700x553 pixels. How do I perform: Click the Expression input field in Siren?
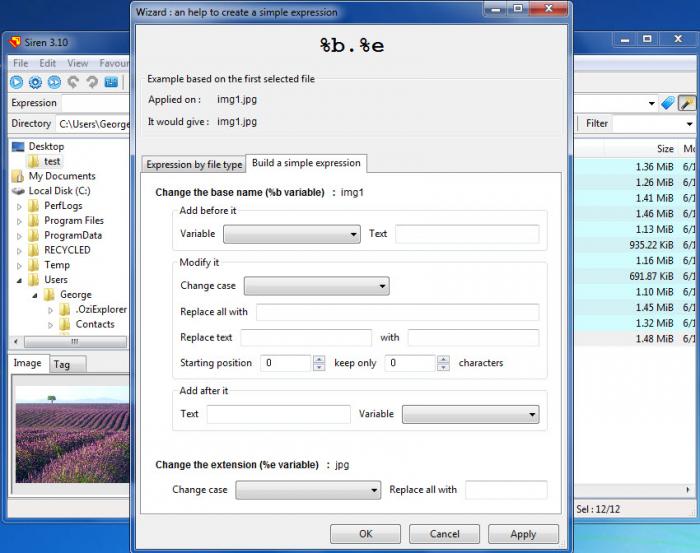click(x=96, y=103)
